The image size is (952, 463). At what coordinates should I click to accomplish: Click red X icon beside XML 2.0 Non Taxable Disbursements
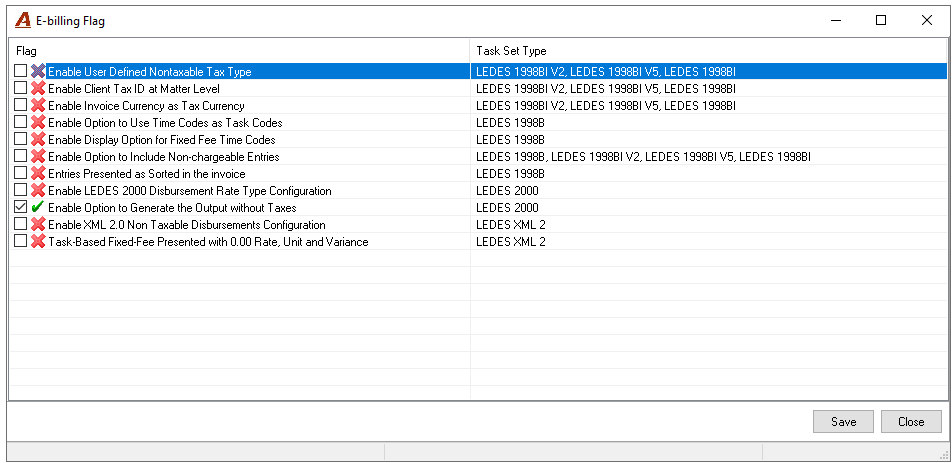point(38,225)
